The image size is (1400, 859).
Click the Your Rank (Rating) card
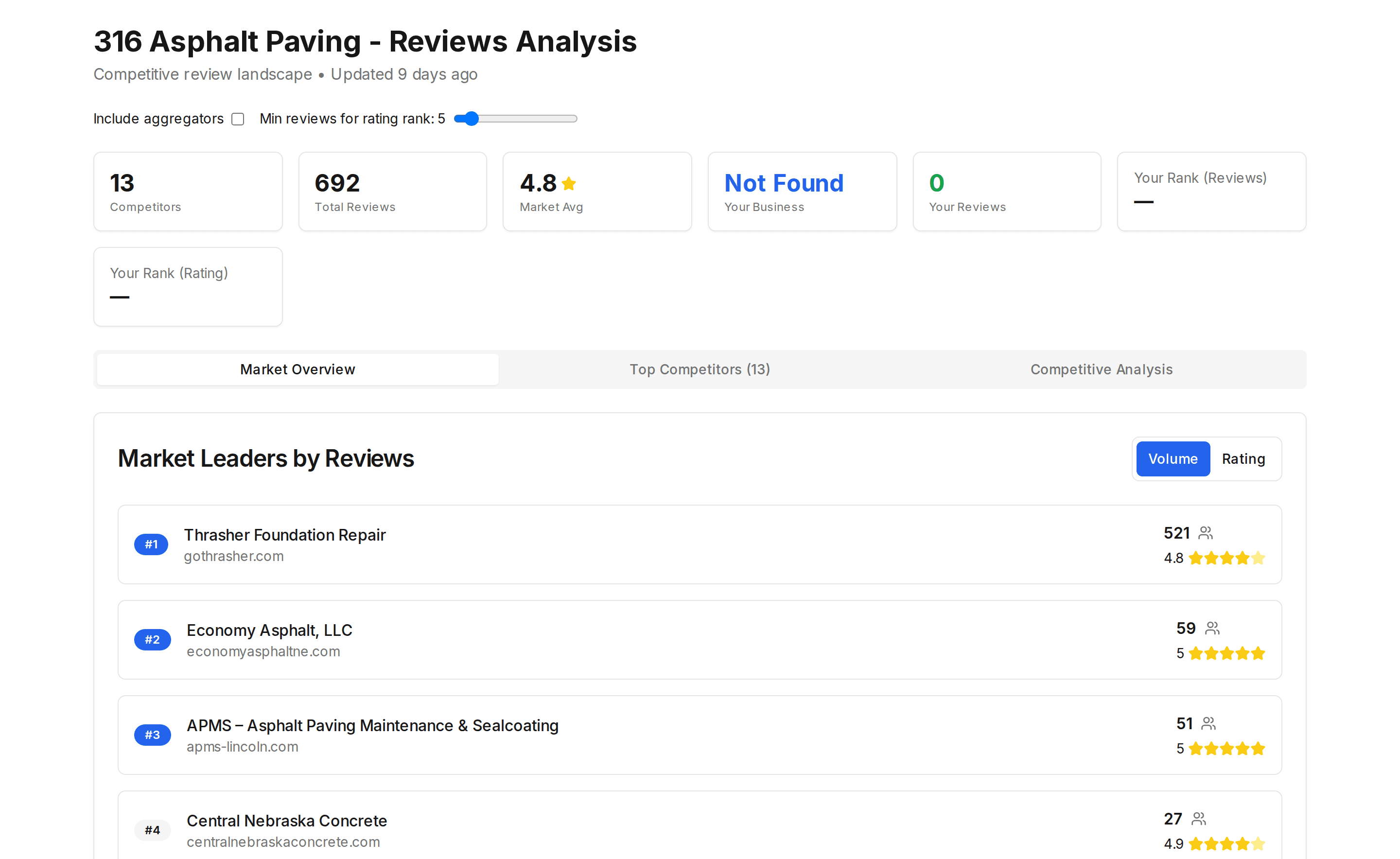(188, 287)
